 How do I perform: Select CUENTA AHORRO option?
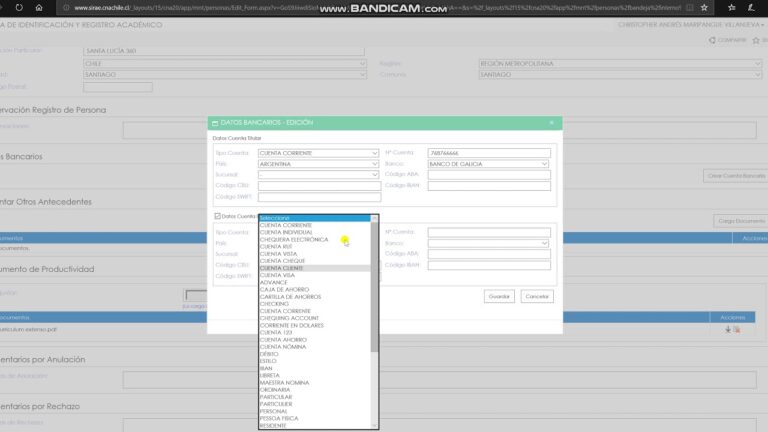[x=314, y=339]
